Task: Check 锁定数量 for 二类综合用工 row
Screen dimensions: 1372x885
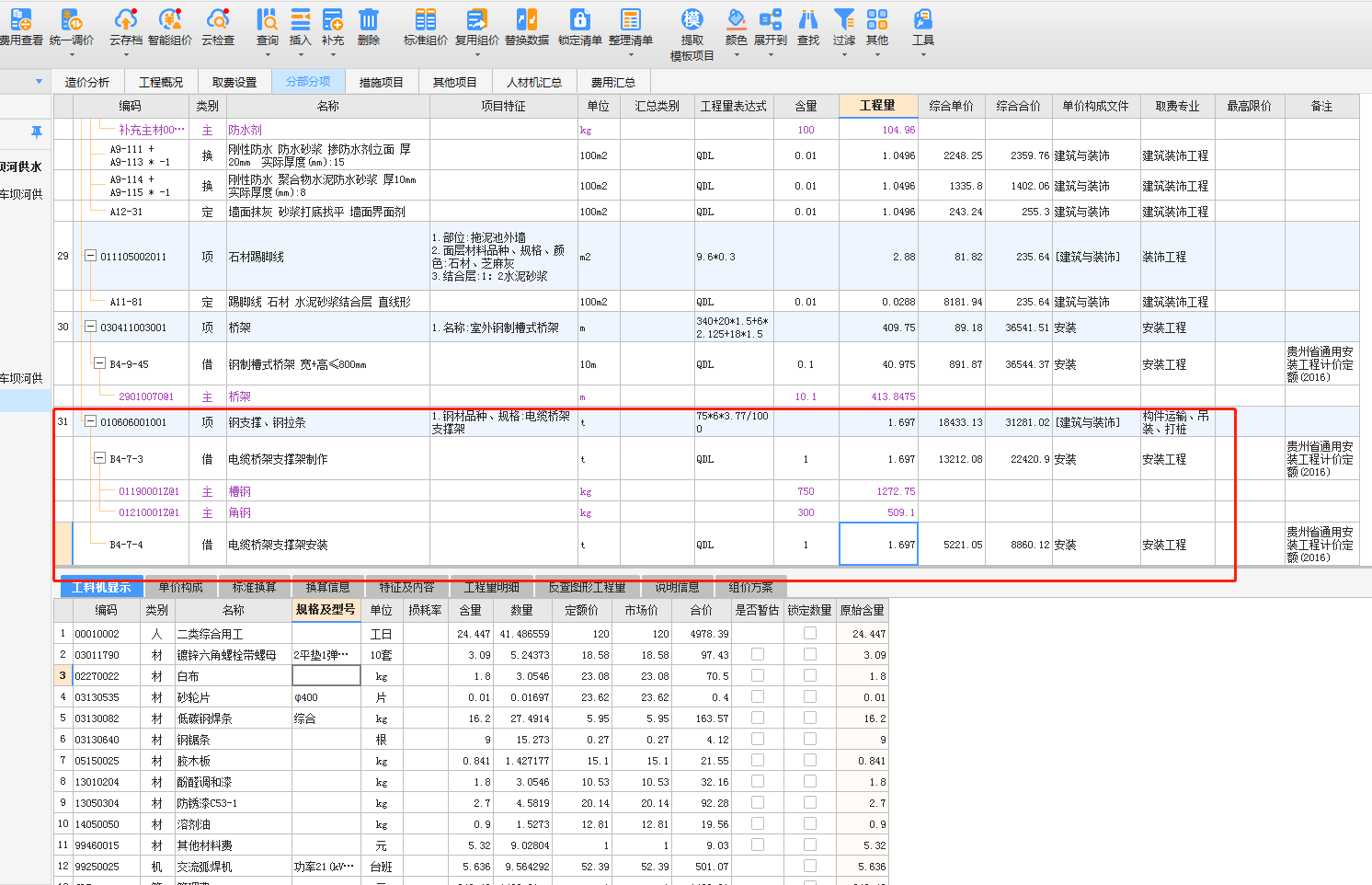Action: 810,633
